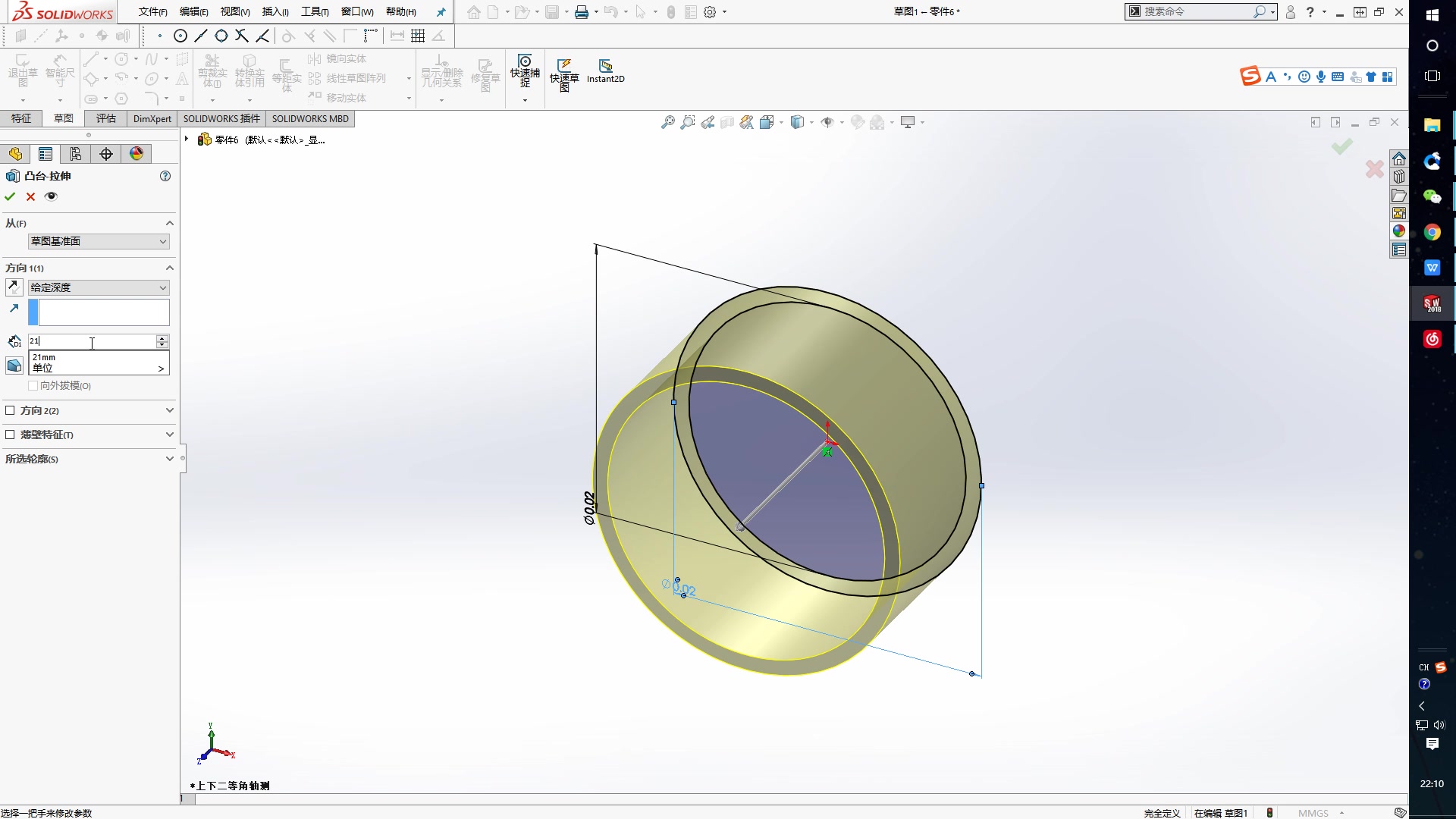Open the 给定深度 end condition dropdown
The width and height of the screenshot is (1456, 819).
coord(99,287)
